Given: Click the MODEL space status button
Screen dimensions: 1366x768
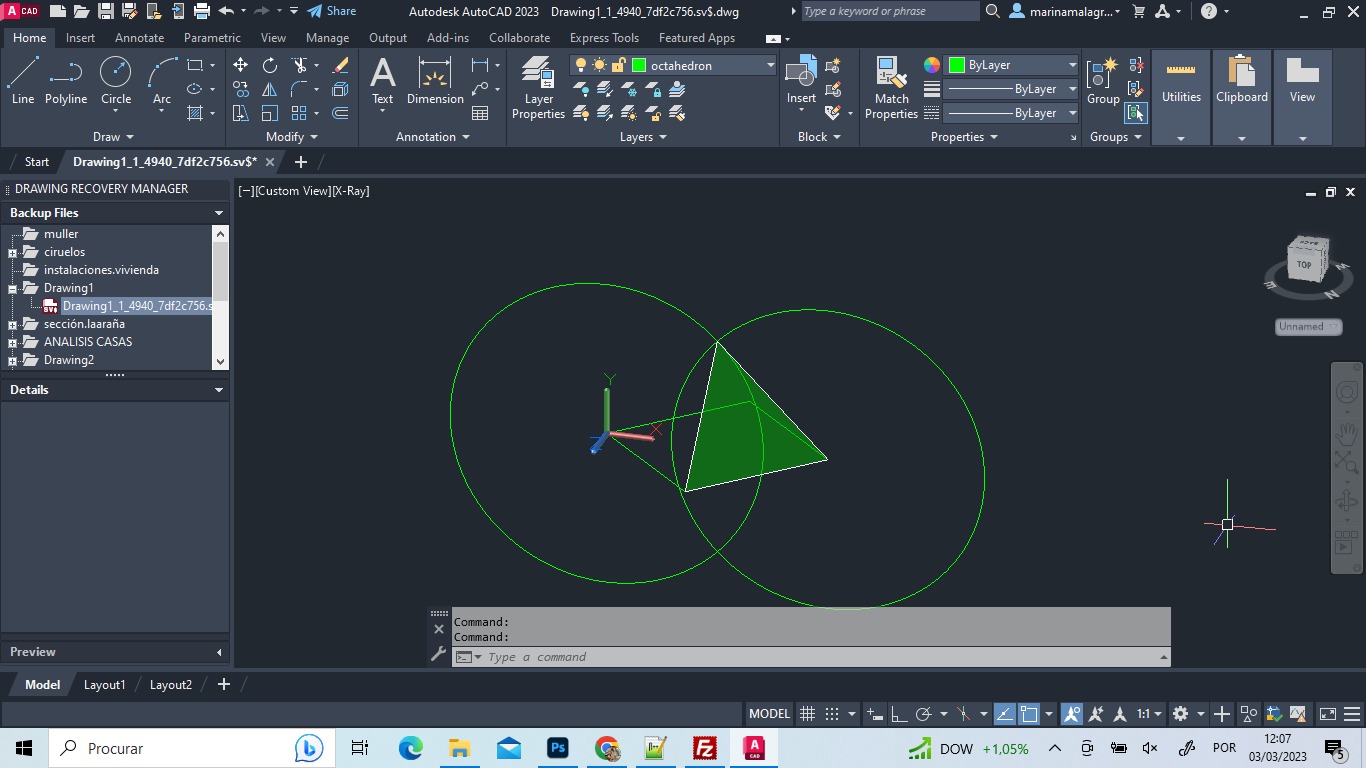Looking at the screenshot, I should [x=769, y=714].
